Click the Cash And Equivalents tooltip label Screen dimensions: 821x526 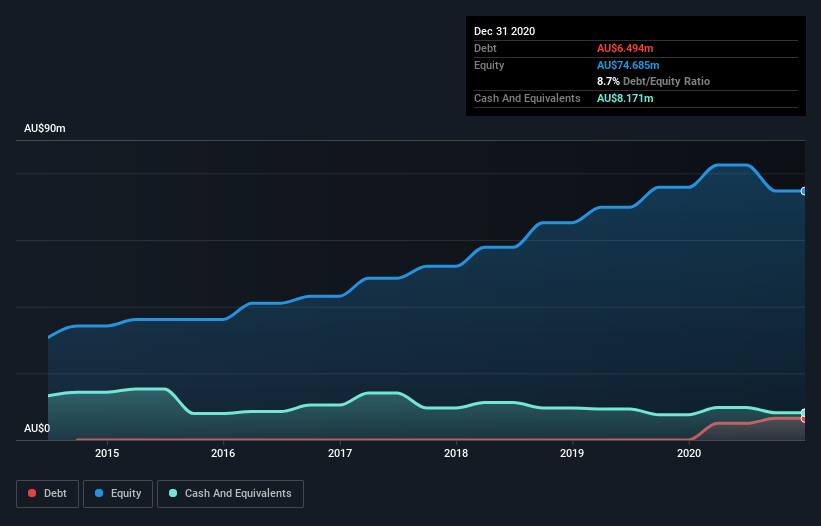click(527, 98)
